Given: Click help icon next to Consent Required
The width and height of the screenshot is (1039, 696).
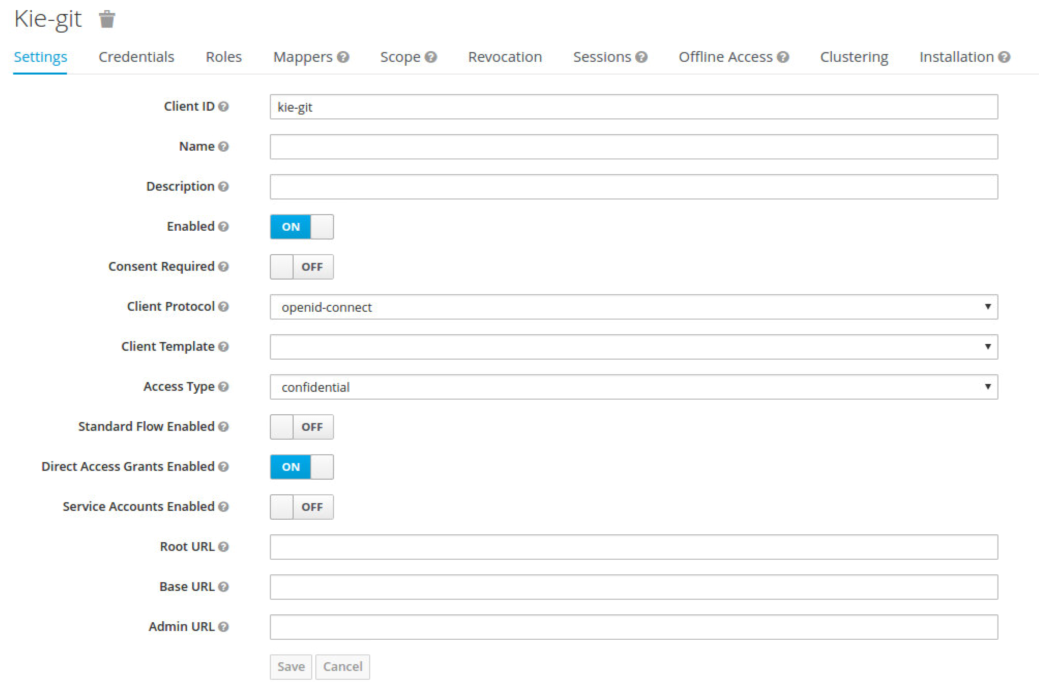Looking at the screenshot, I should pos(223,267).
